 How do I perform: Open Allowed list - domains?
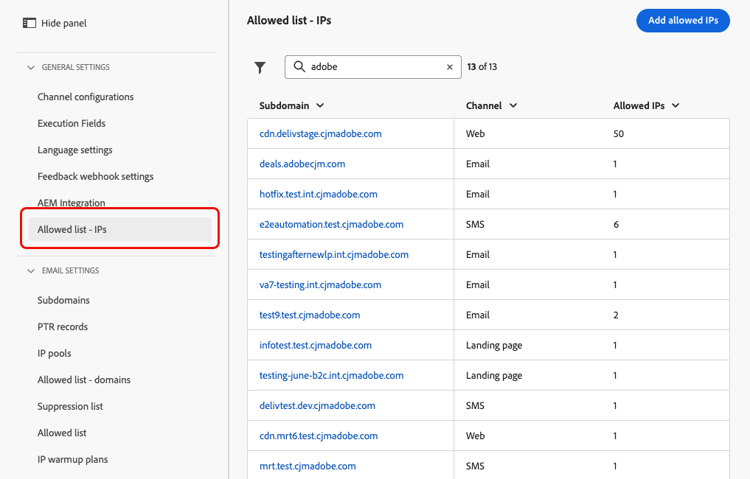tap(84, 380)
